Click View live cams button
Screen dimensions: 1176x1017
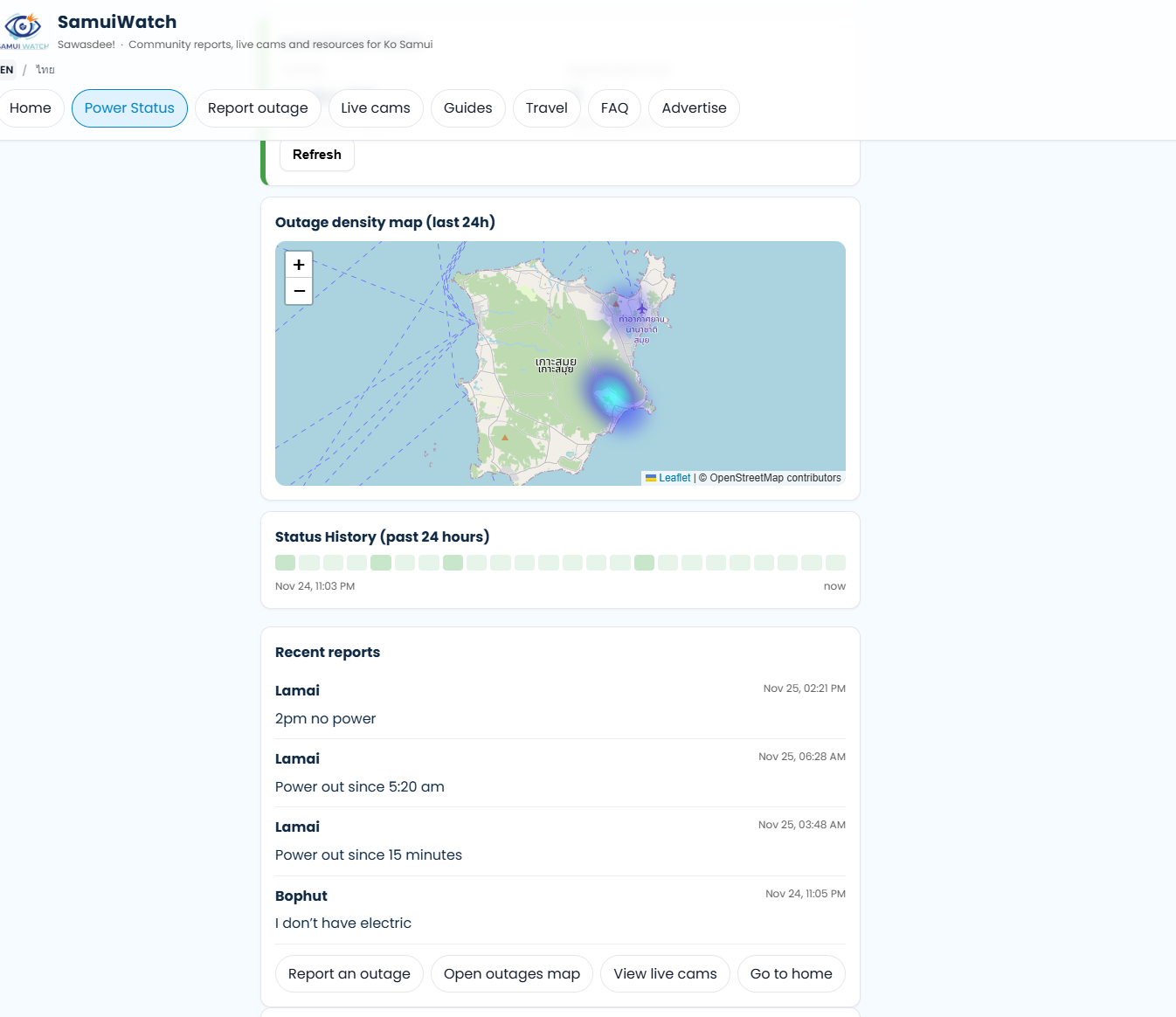(x=665, y=974)
